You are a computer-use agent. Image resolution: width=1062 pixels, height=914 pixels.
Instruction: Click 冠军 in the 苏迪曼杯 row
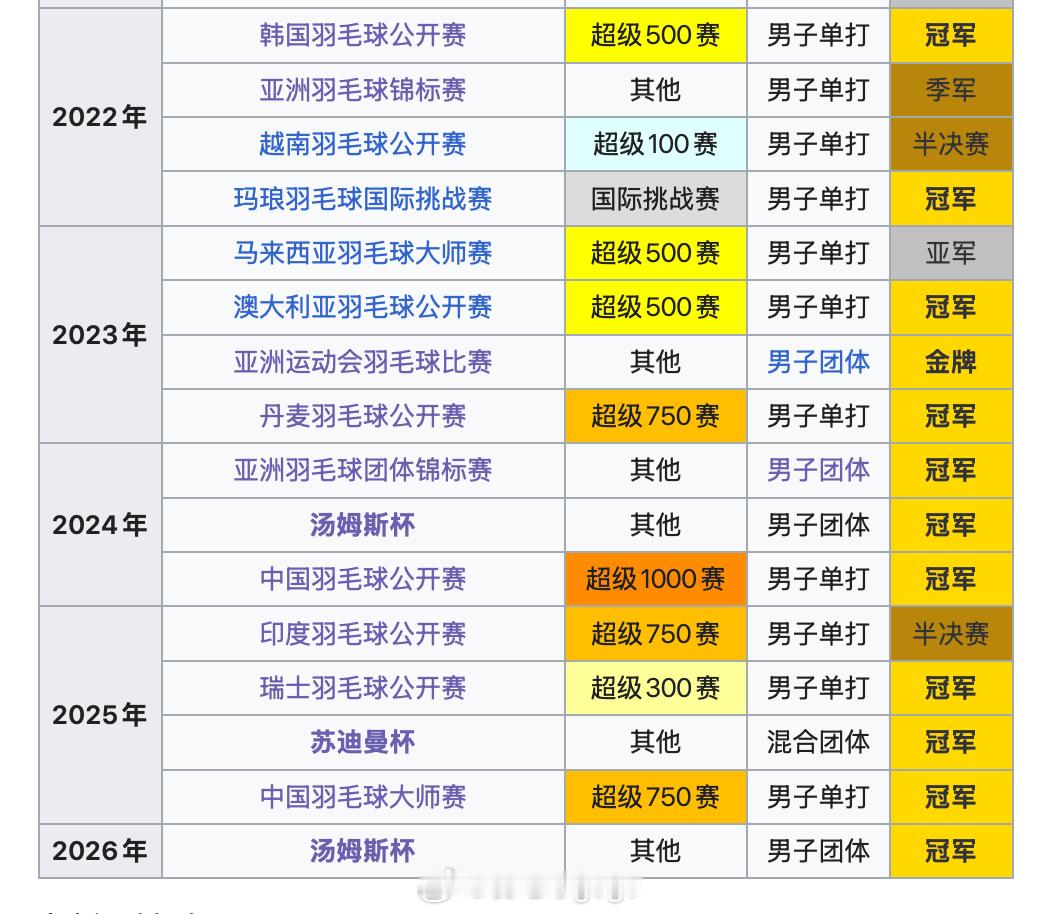tap(951, 743)
